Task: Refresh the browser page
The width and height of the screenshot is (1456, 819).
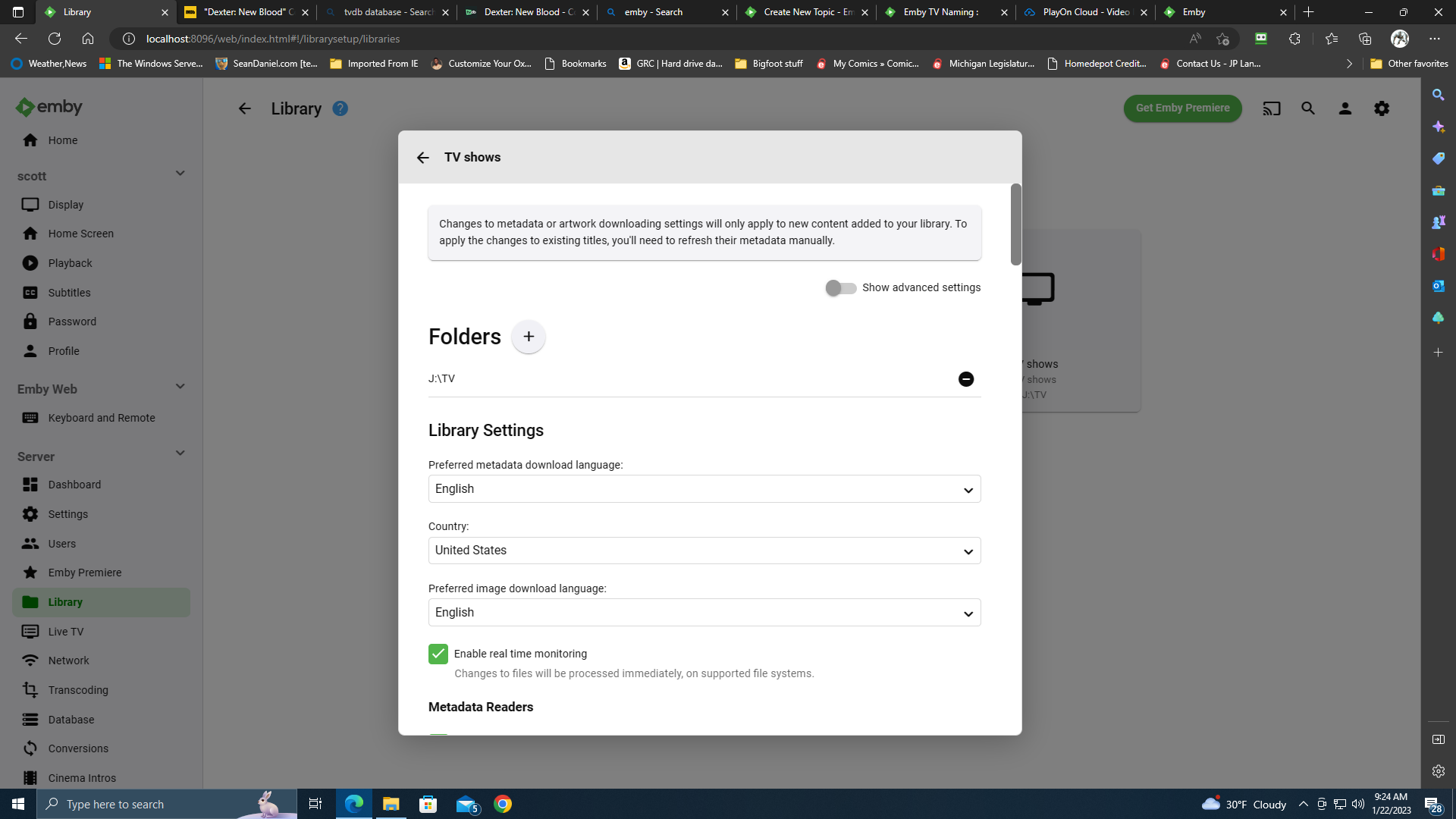Action: point(55,39)
